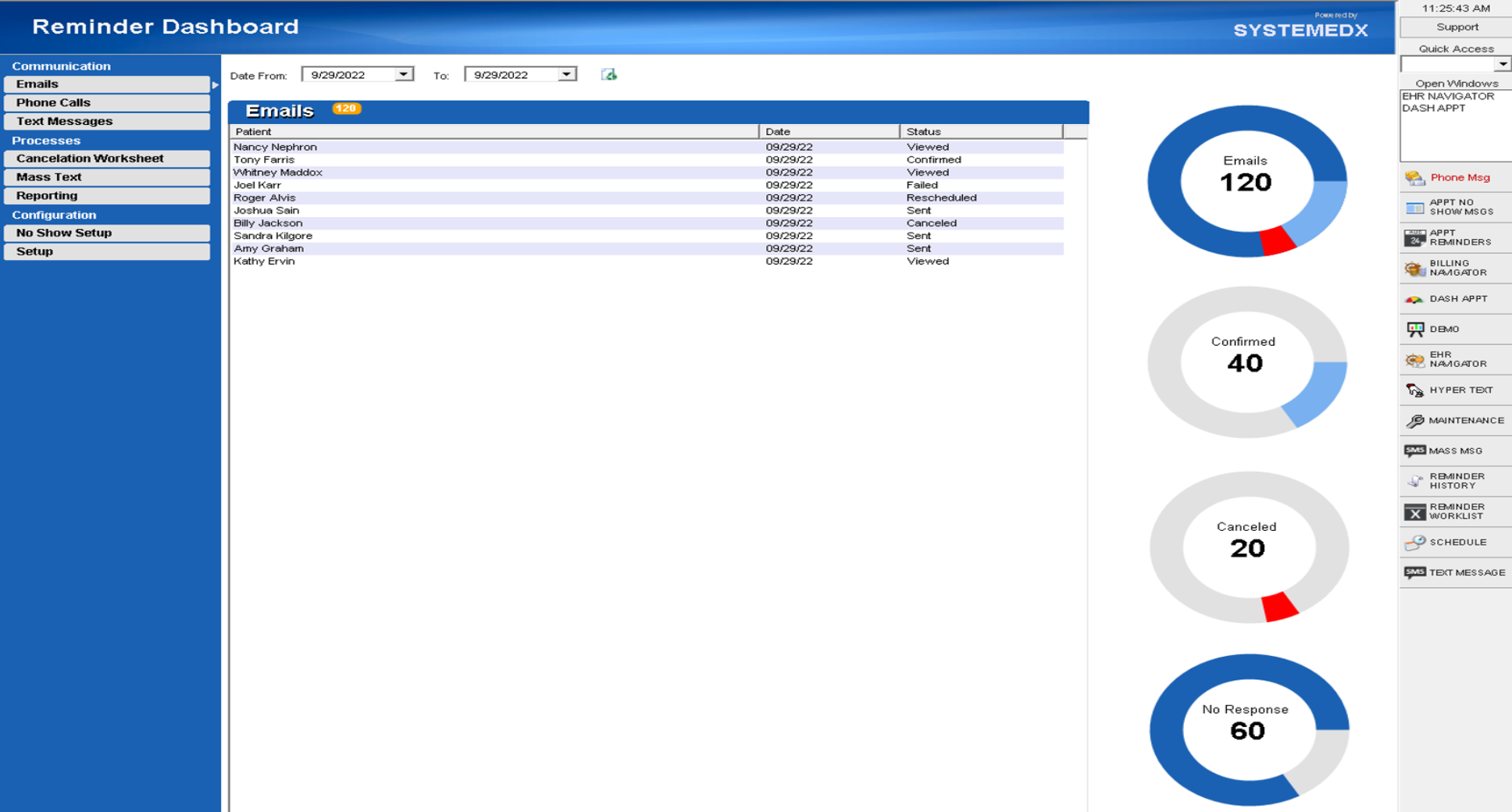Select Tony Farris in the Emails list
This screenshot has height=812, width=1512.
(x=266, y=159)
